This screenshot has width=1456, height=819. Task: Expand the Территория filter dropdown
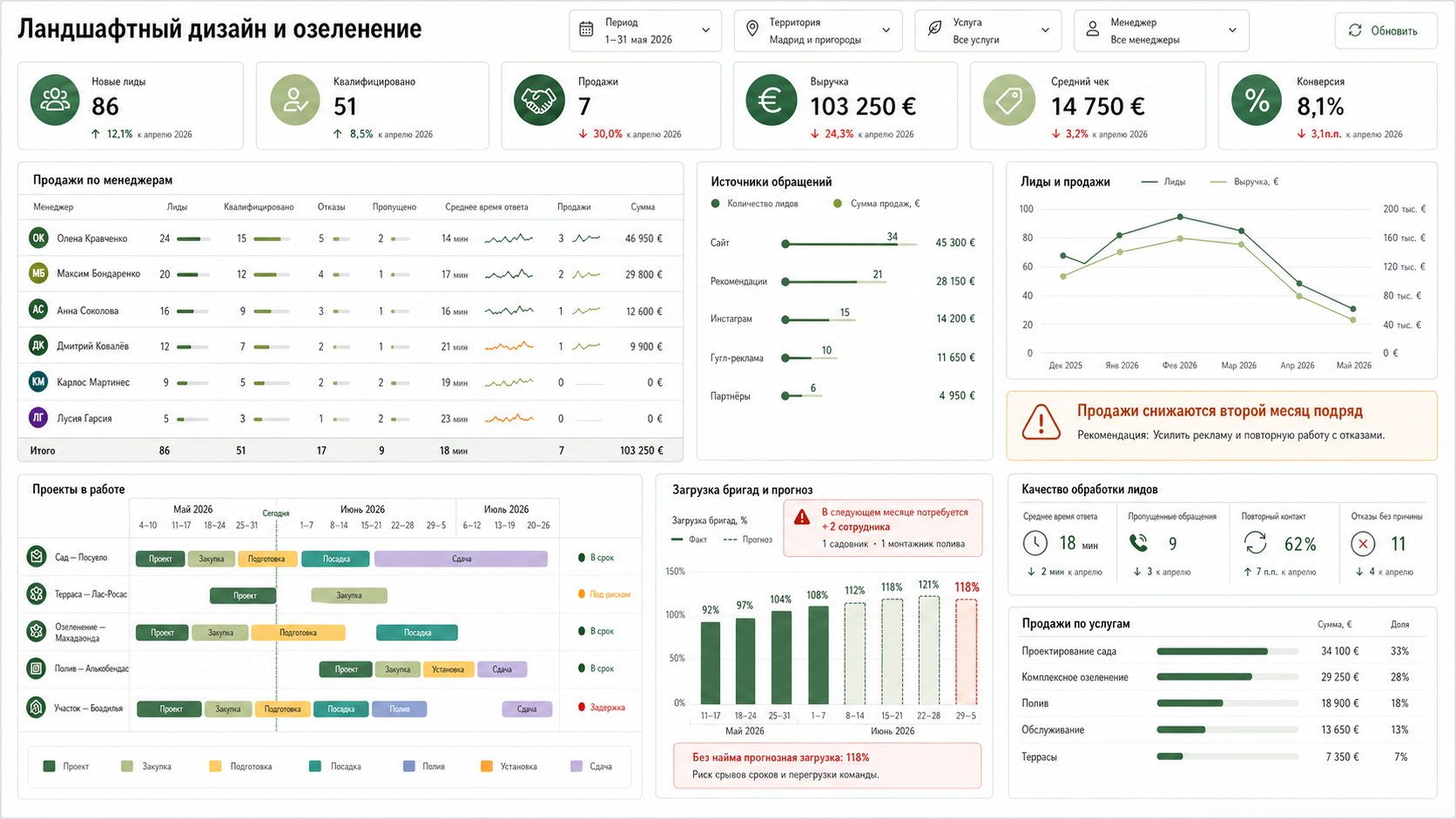tap(818, 30)
